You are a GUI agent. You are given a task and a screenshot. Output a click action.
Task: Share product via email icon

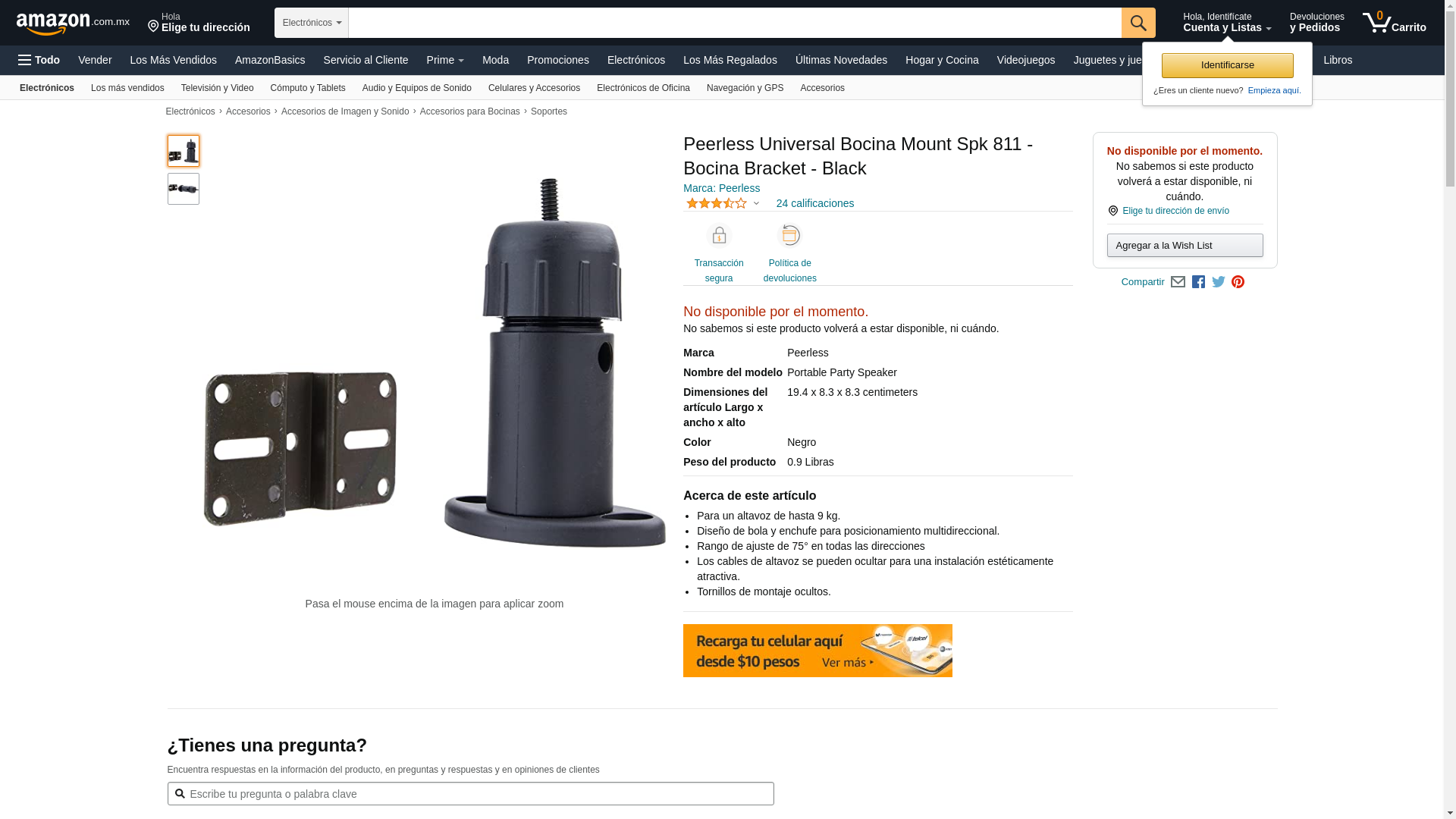point(1178,282)
